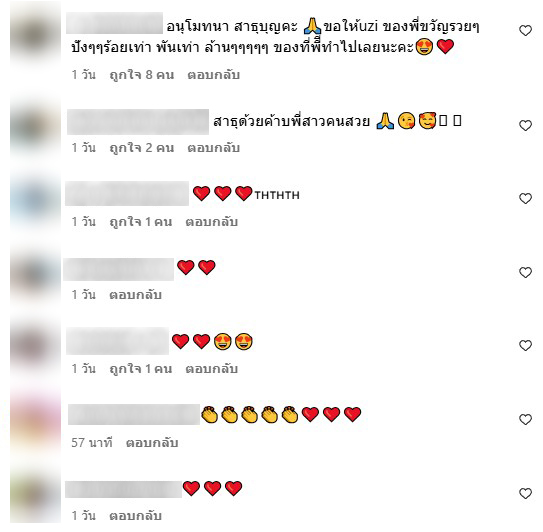Open profile picture of the first commenter
The height and width of the screenshot is (532, 543).
pos(35,36)
